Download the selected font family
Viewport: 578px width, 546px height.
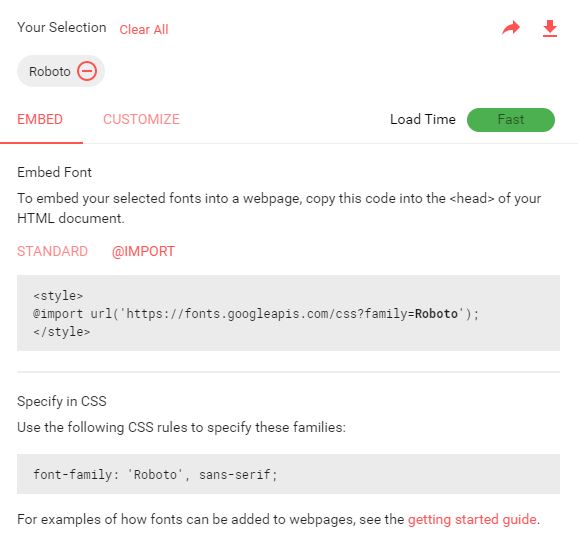(550, 29)
